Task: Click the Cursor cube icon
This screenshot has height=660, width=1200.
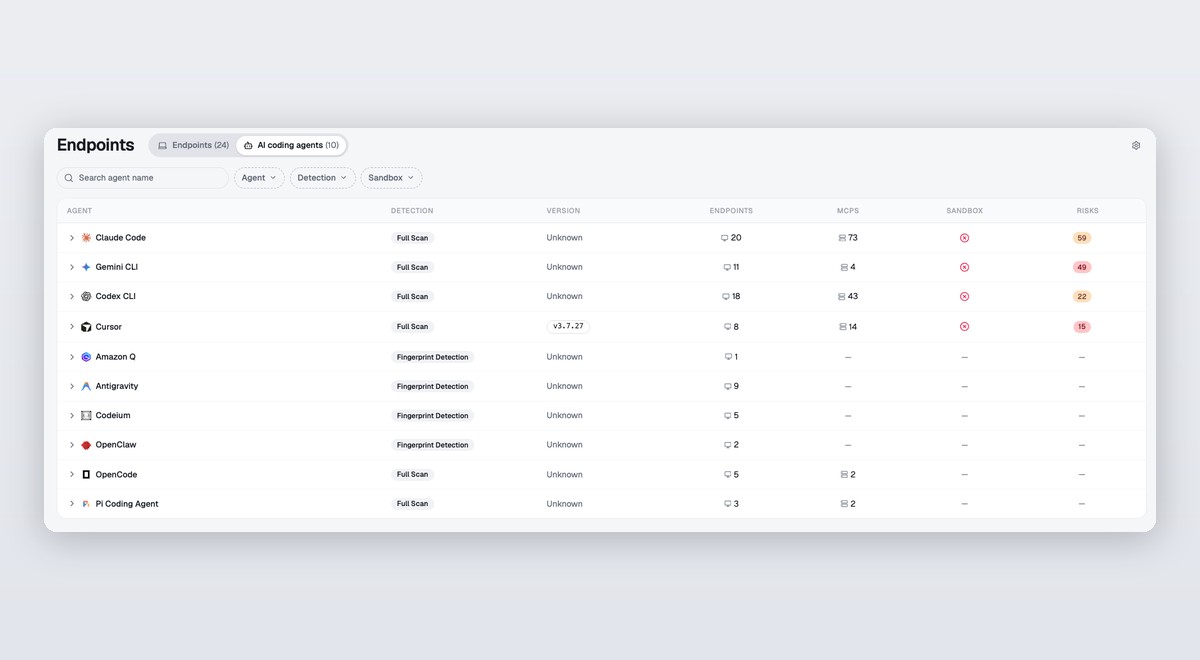Action: [x=86, y=327]
